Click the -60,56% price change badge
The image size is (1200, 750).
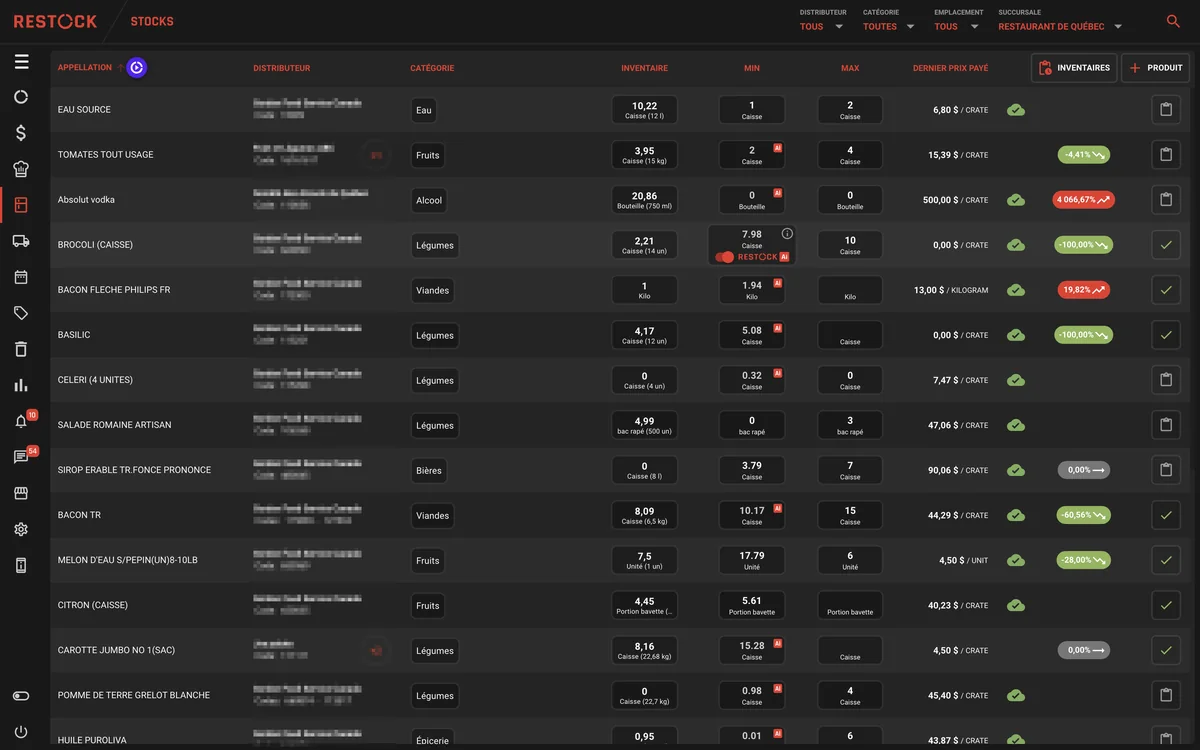click(1084, 515)
